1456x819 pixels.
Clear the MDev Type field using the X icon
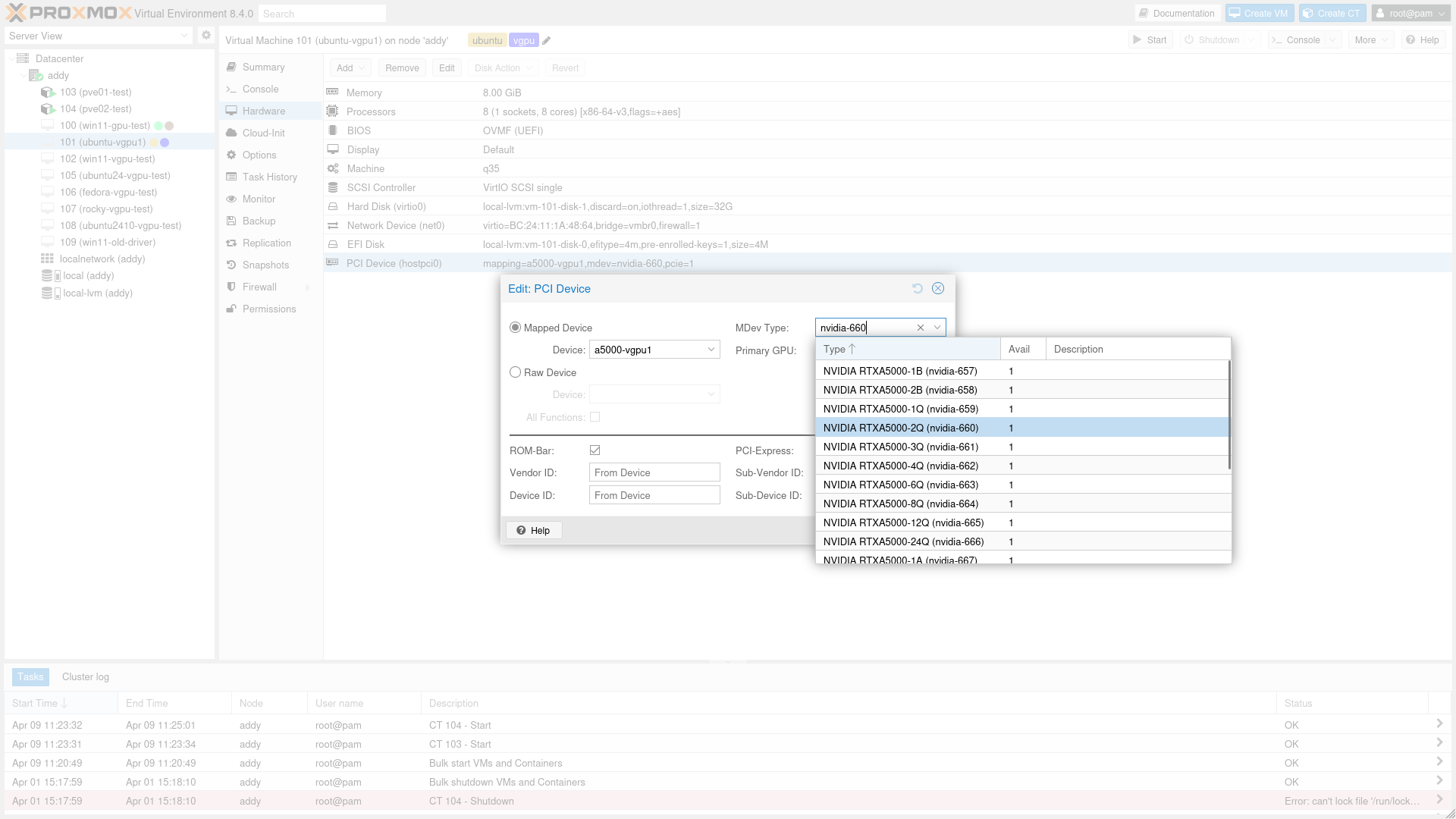920,328
